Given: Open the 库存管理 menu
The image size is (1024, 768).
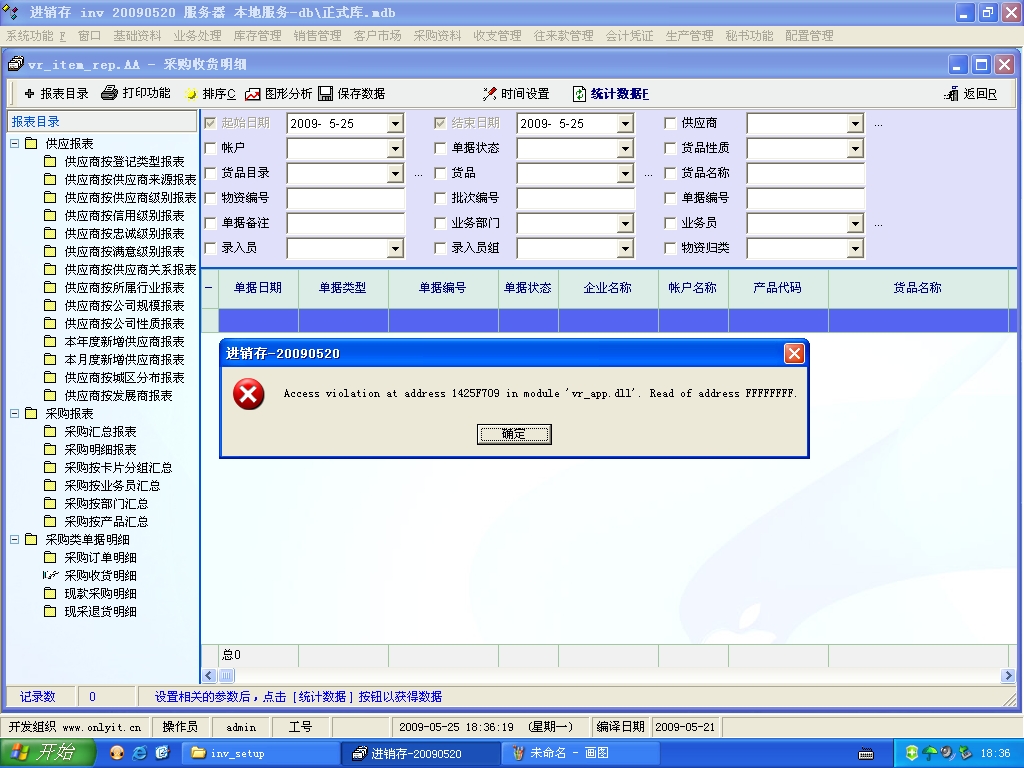Looking at the screenshot, I should pyautogui.click(x=257, y=36).
